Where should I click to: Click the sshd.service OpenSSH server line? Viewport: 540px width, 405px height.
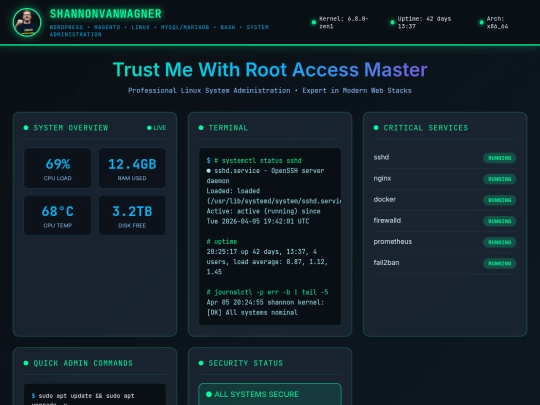265,176
